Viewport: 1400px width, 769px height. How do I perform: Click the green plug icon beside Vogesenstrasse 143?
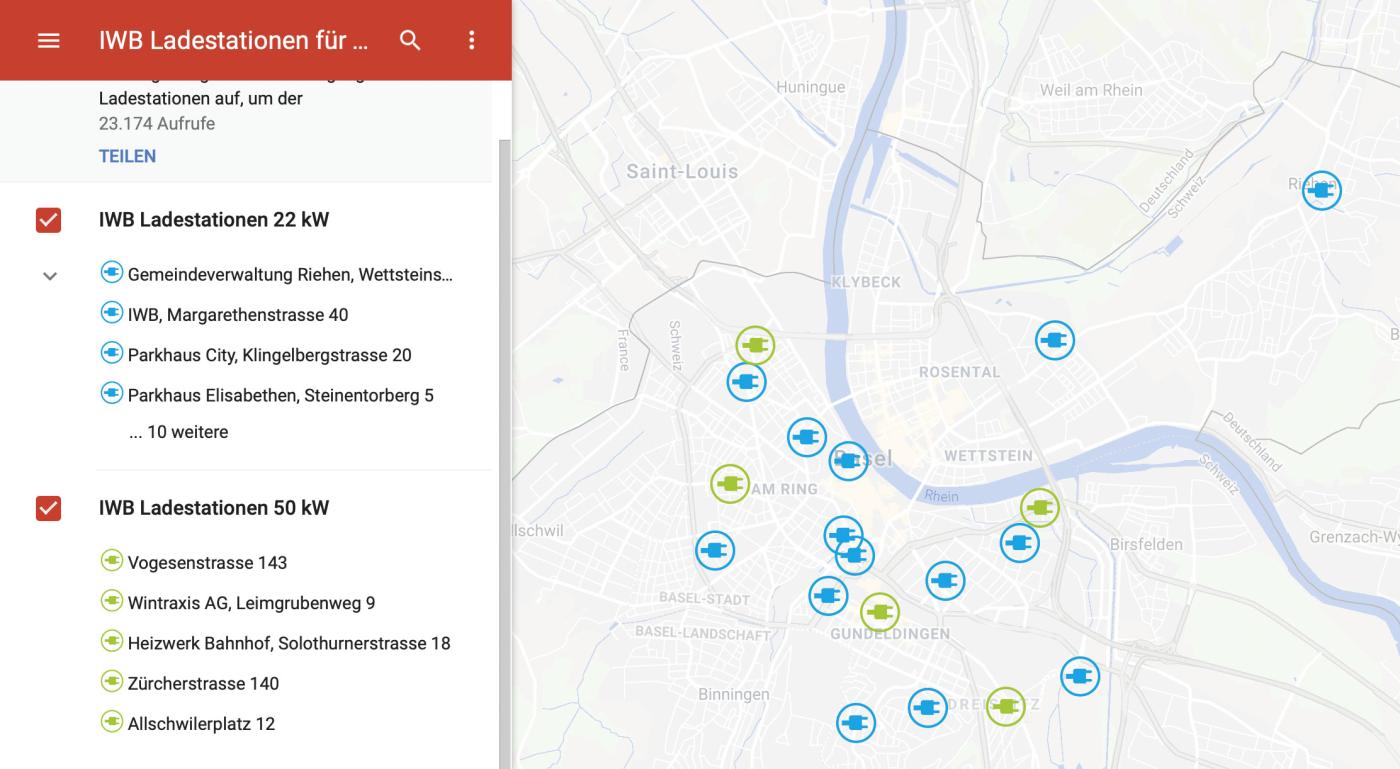pos(109,562)
